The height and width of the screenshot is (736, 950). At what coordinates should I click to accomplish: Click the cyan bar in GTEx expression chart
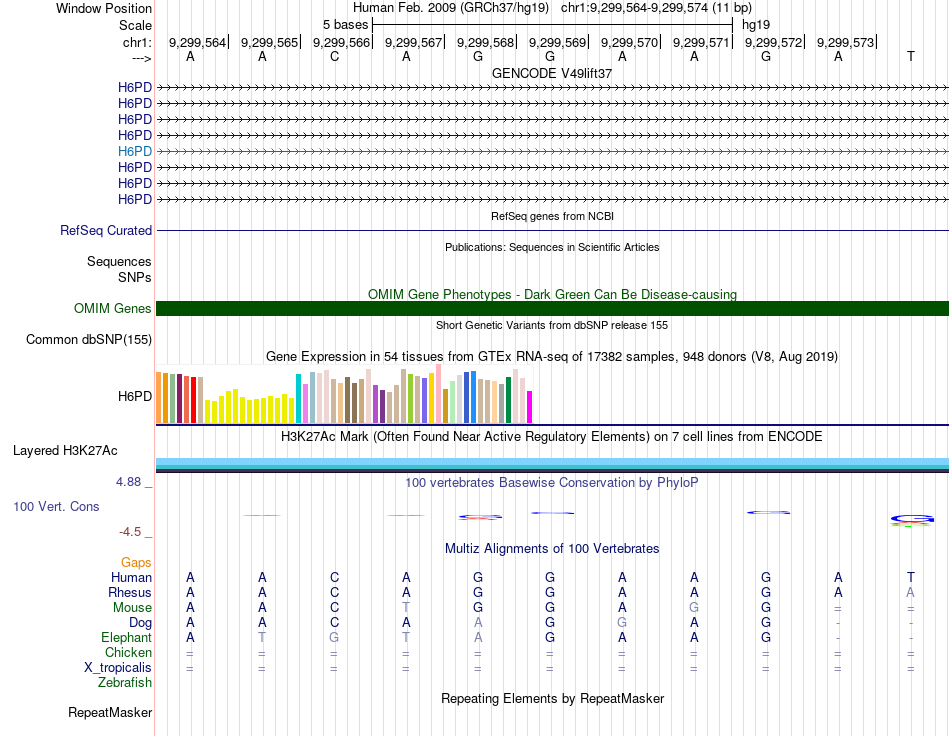pyautogui.click(x=298, y=399)
